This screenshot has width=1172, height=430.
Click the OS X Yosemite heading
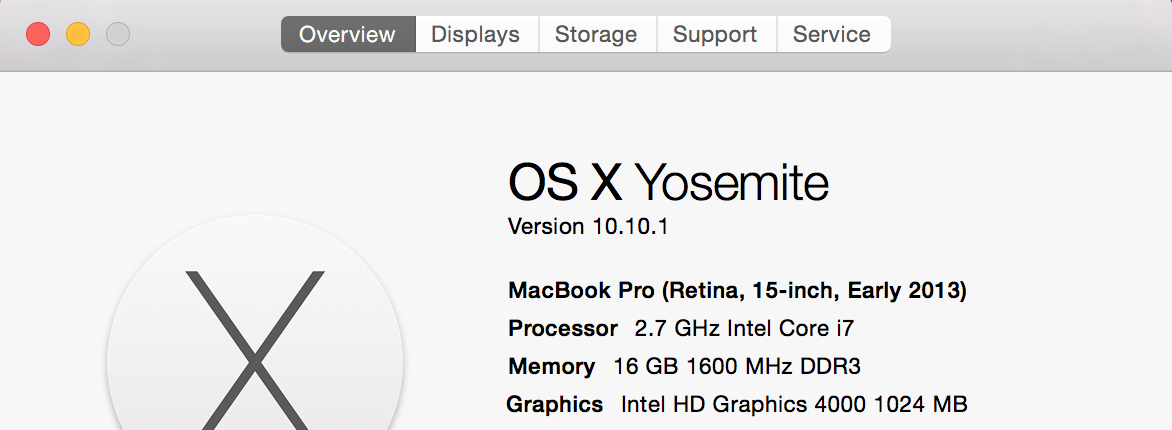(x=668, y=183)
